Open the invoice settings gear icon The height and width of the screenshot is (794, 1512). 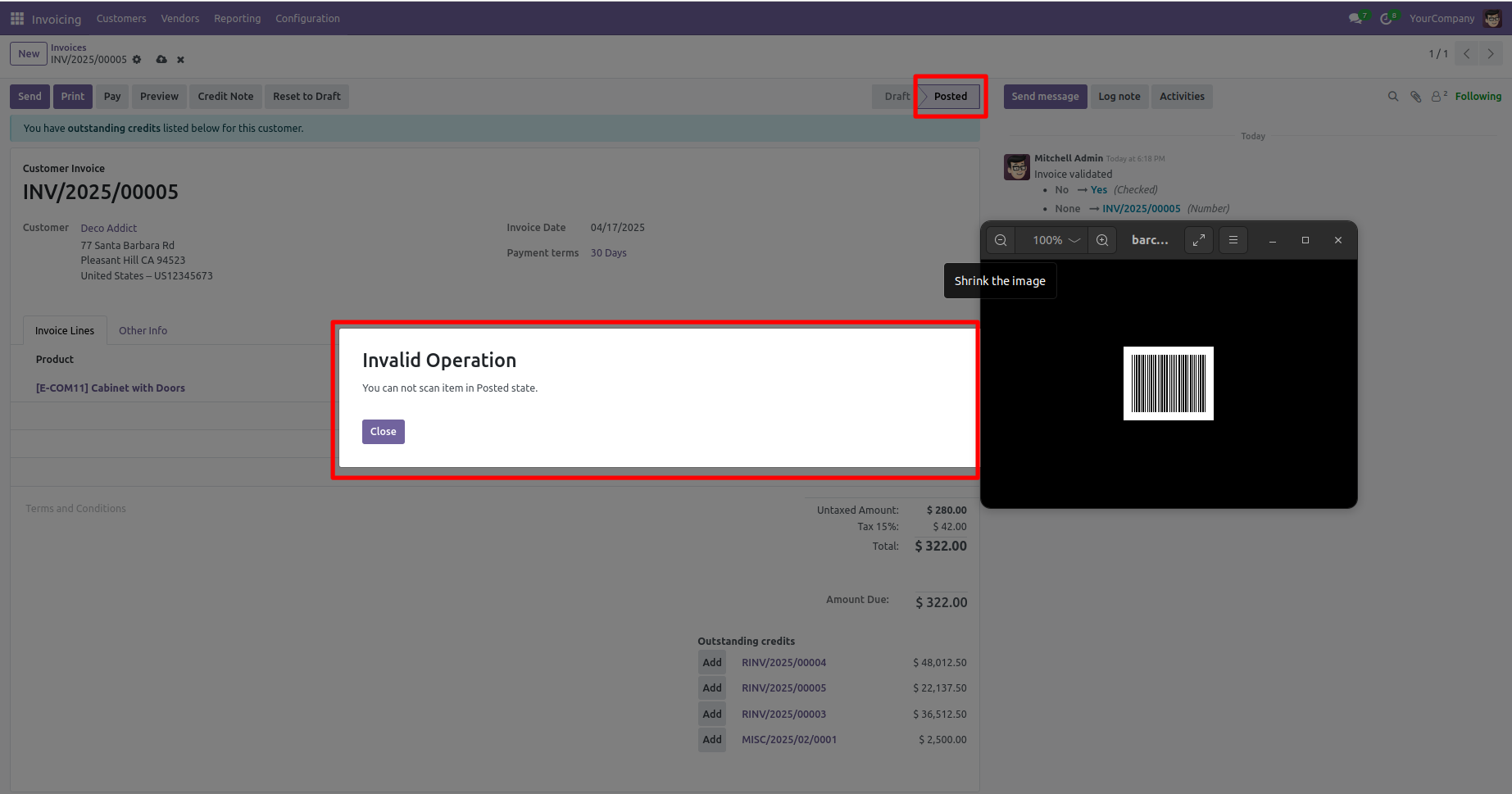coord(137,60)
